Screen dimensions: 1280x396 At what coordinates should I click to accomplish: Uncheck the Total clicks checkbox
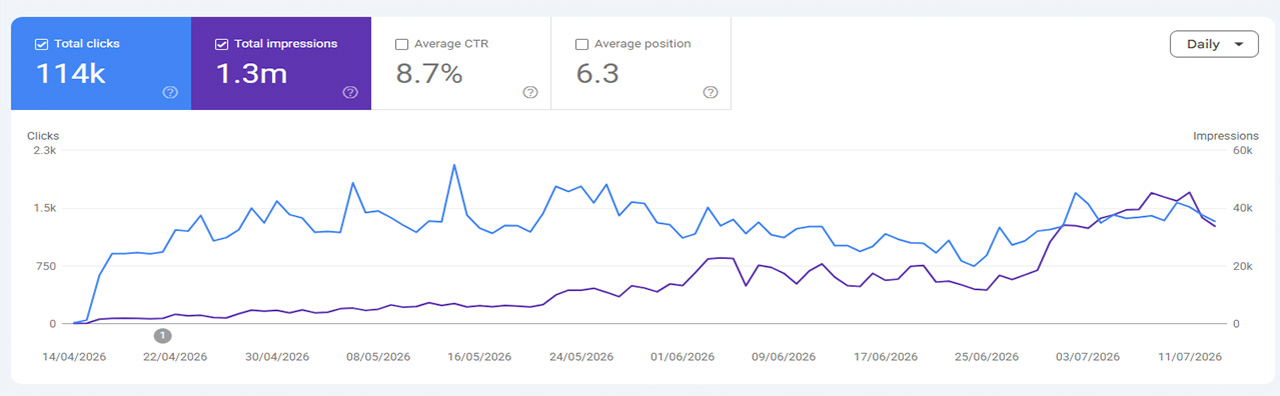click(x=41, y=44)
